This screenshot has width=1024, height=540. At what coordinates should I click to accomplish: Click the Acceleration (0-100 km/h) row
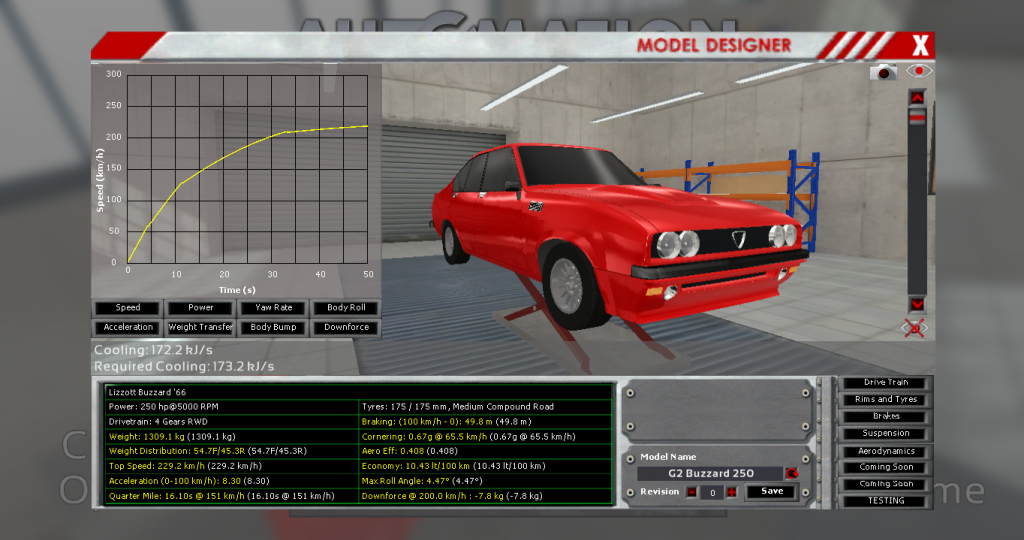coord(232,481)
